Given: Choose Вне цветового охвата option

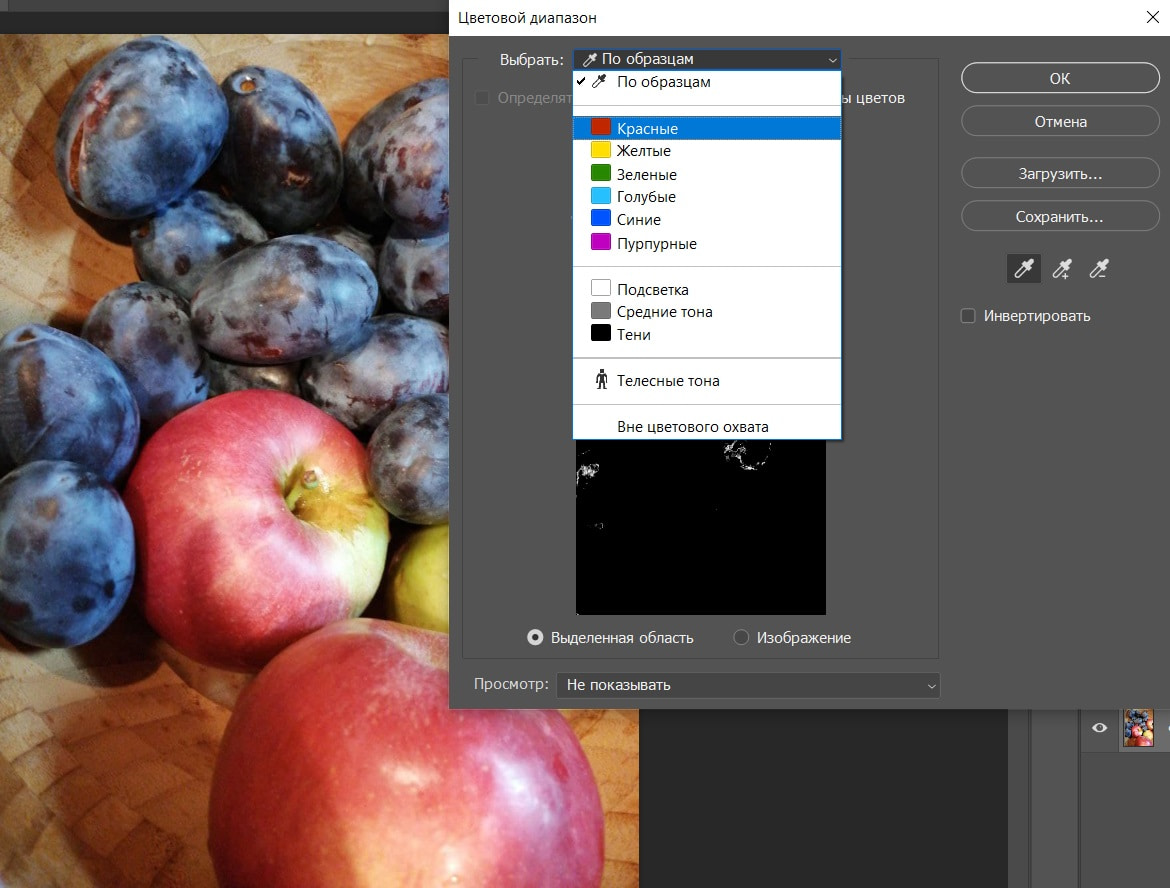Looking at the screenshot, I should [707, 427].
